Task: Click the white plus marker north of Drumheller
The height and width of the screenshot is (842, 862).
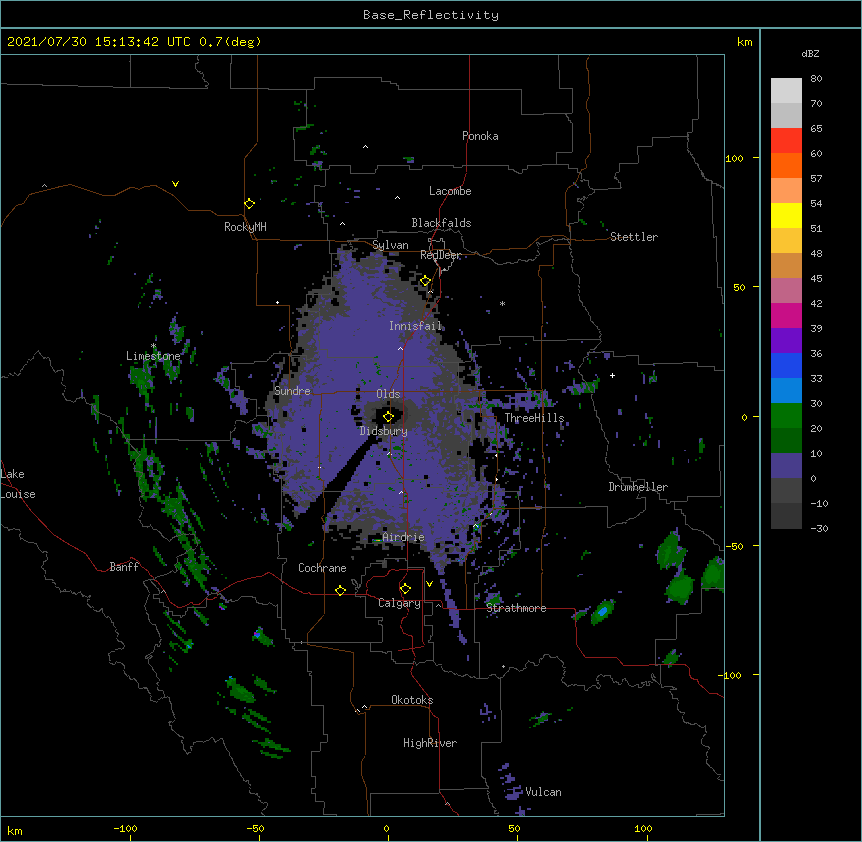Action: (x=612, y=375)
